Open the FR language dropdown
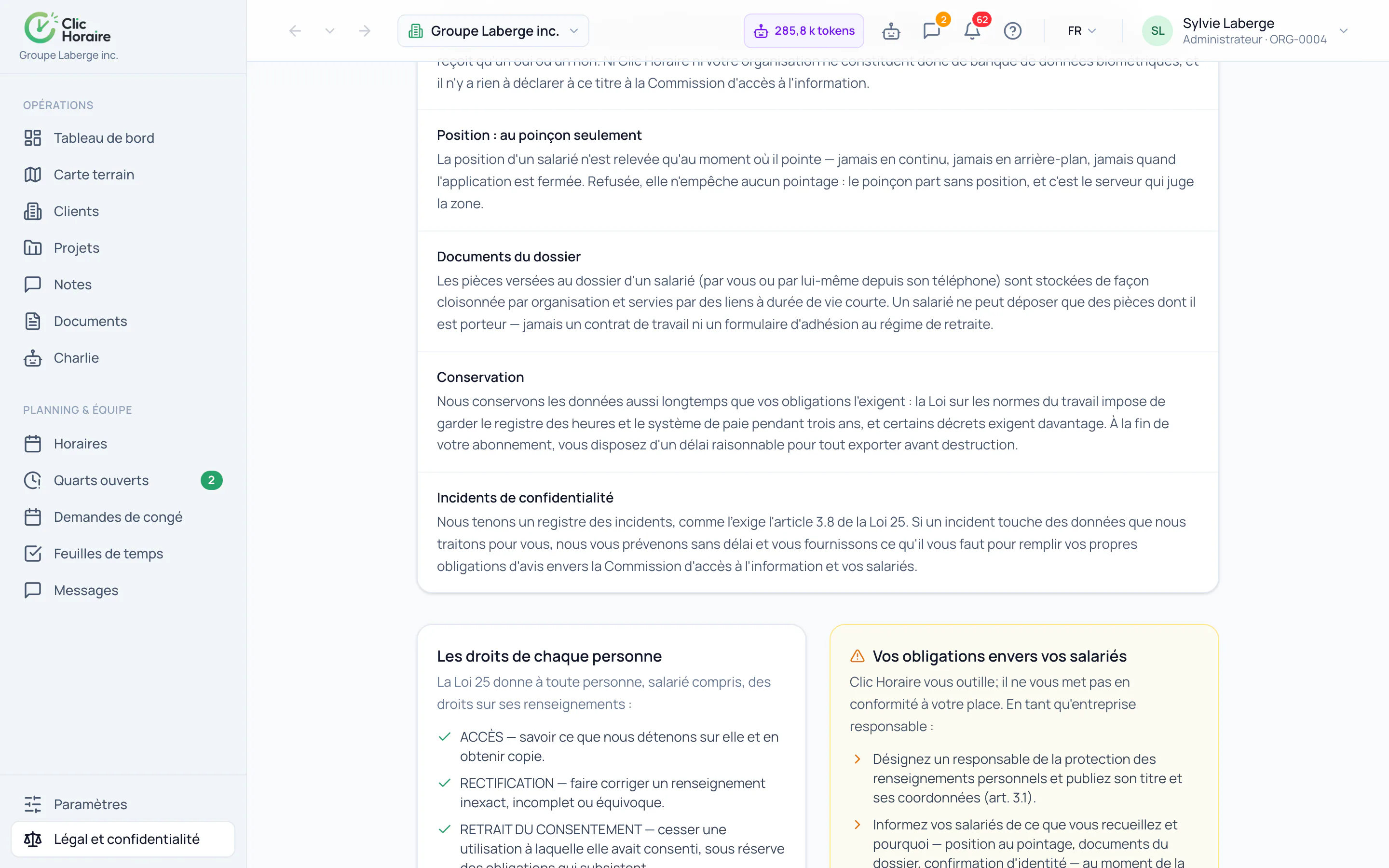The width and height of the screenshot is (1389, 868). point(1082,31)
